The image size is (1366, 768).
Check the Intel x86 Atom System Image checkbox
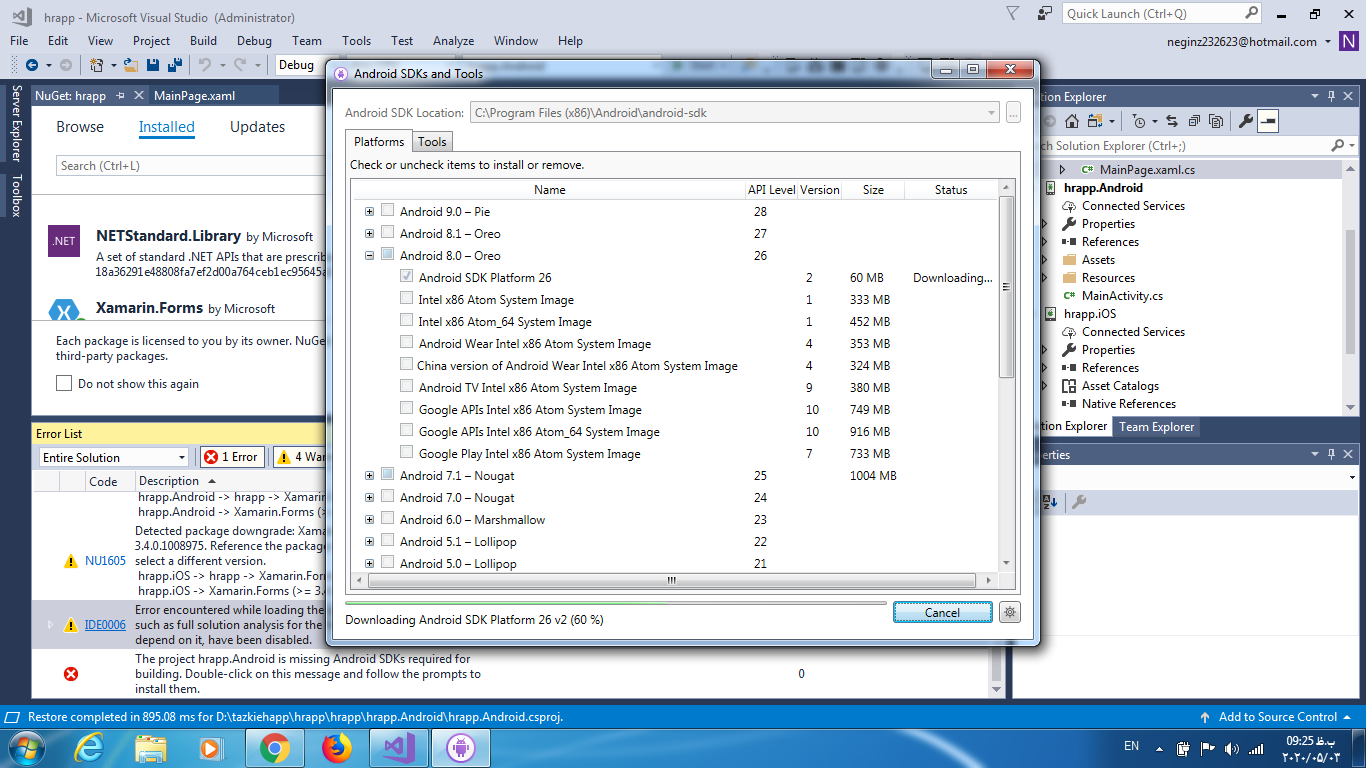tap(407, 299)
